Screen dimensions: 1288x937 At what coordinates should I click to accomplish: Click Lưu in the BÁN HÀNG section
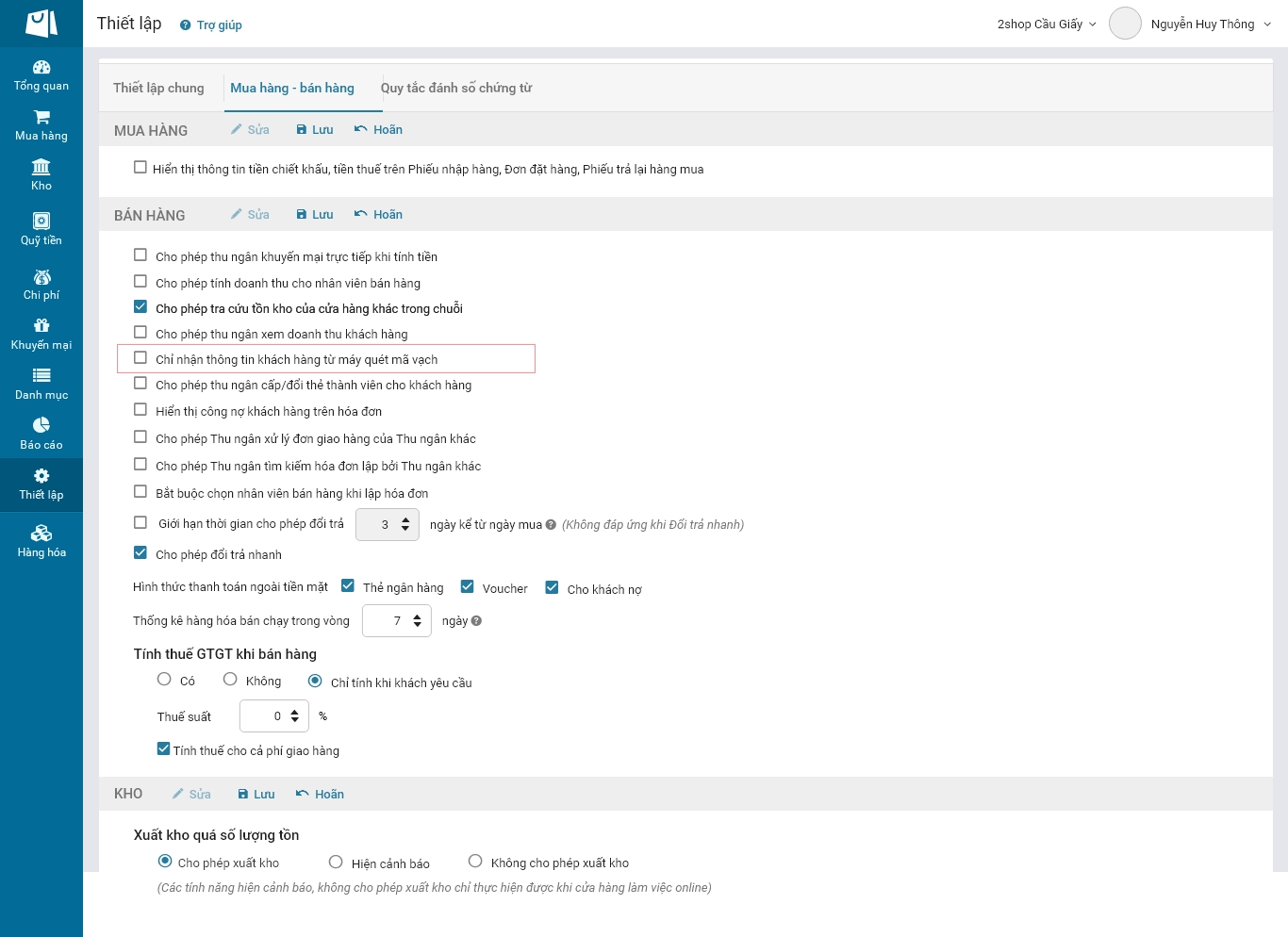(315, 215)
